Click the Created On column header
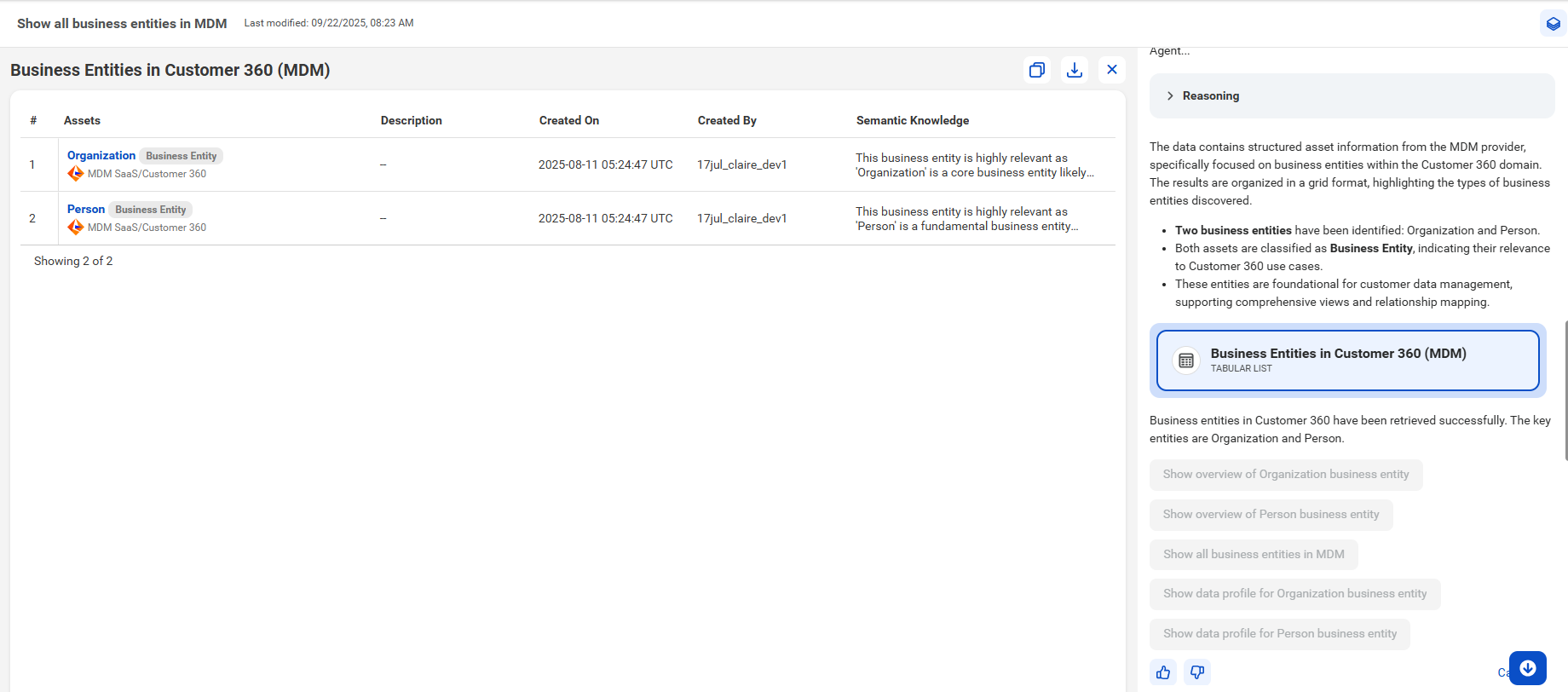 pos(569,120)
